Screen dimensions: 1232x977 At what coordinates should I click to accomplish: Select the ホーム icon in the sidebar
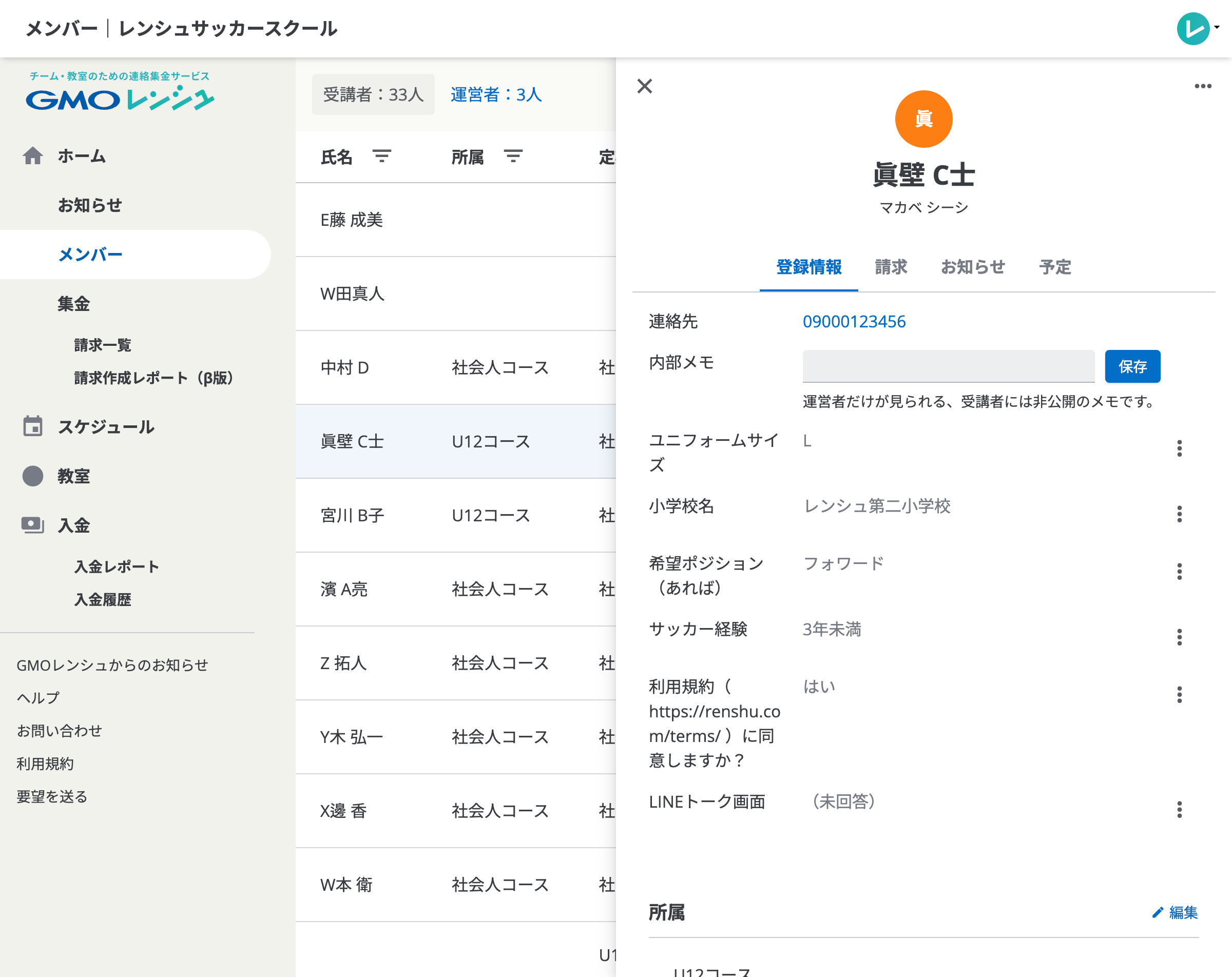click(33, 155)
